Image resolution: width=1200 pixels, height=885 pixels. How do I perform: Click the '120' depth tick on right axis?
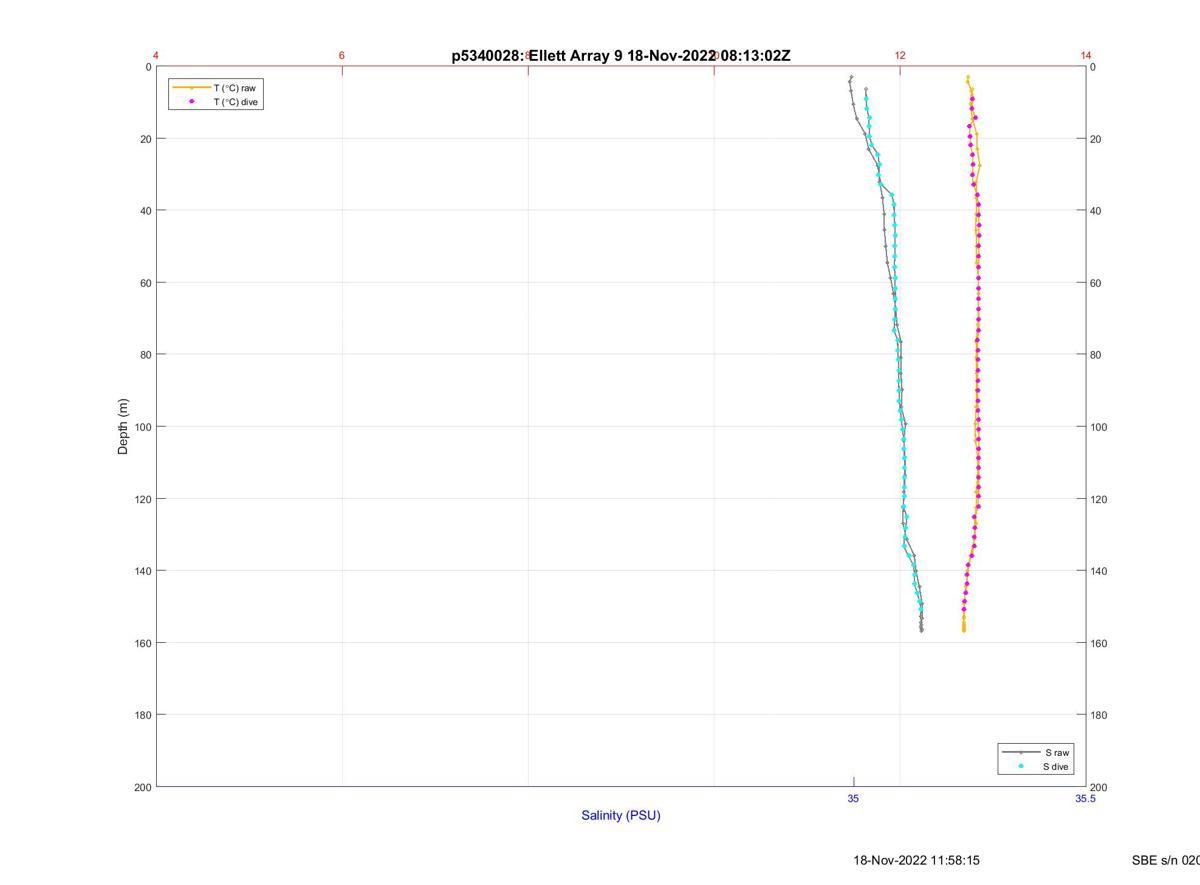[x=1099, y=499]
